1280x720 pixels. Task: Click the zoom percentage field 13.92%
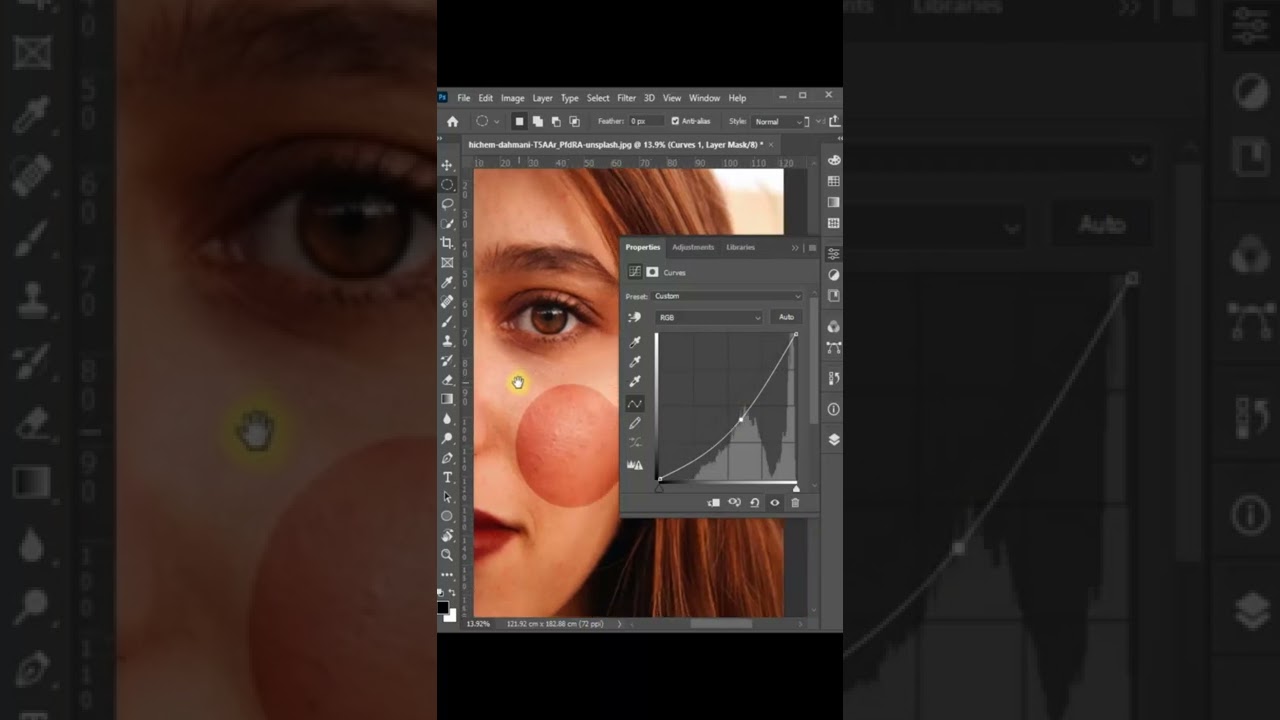[479, 624]
